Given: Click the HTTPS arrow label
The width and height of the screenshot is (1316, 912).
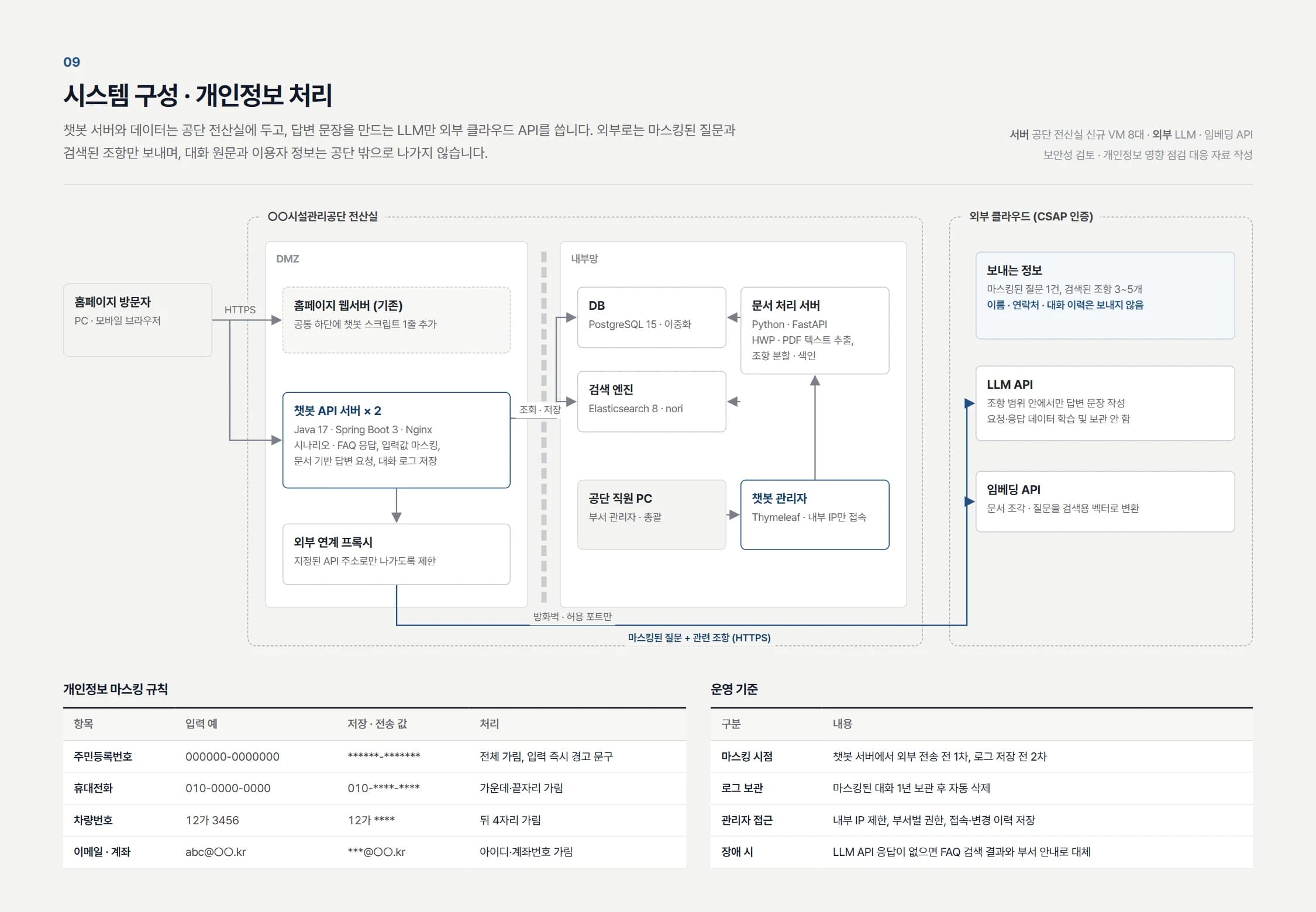Looking at the screenshot, I should click(x=240, y=310).
